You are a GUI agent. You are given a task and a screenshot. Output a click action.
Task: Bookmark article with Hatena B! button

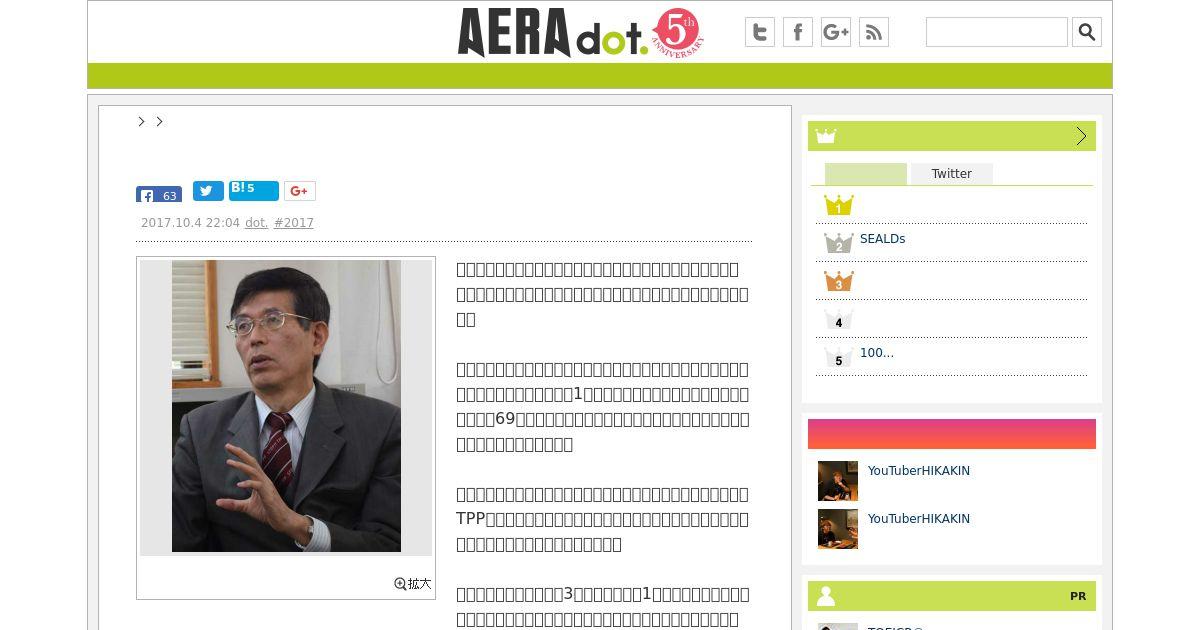click(254, 190)
